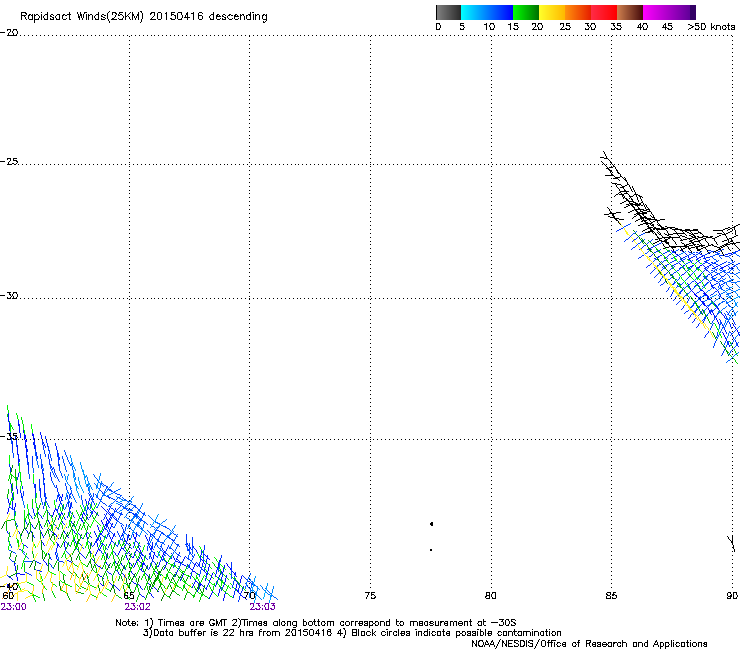
Task: Click the blue 10-15 knots legend swatch
Action: click(500, 12)
